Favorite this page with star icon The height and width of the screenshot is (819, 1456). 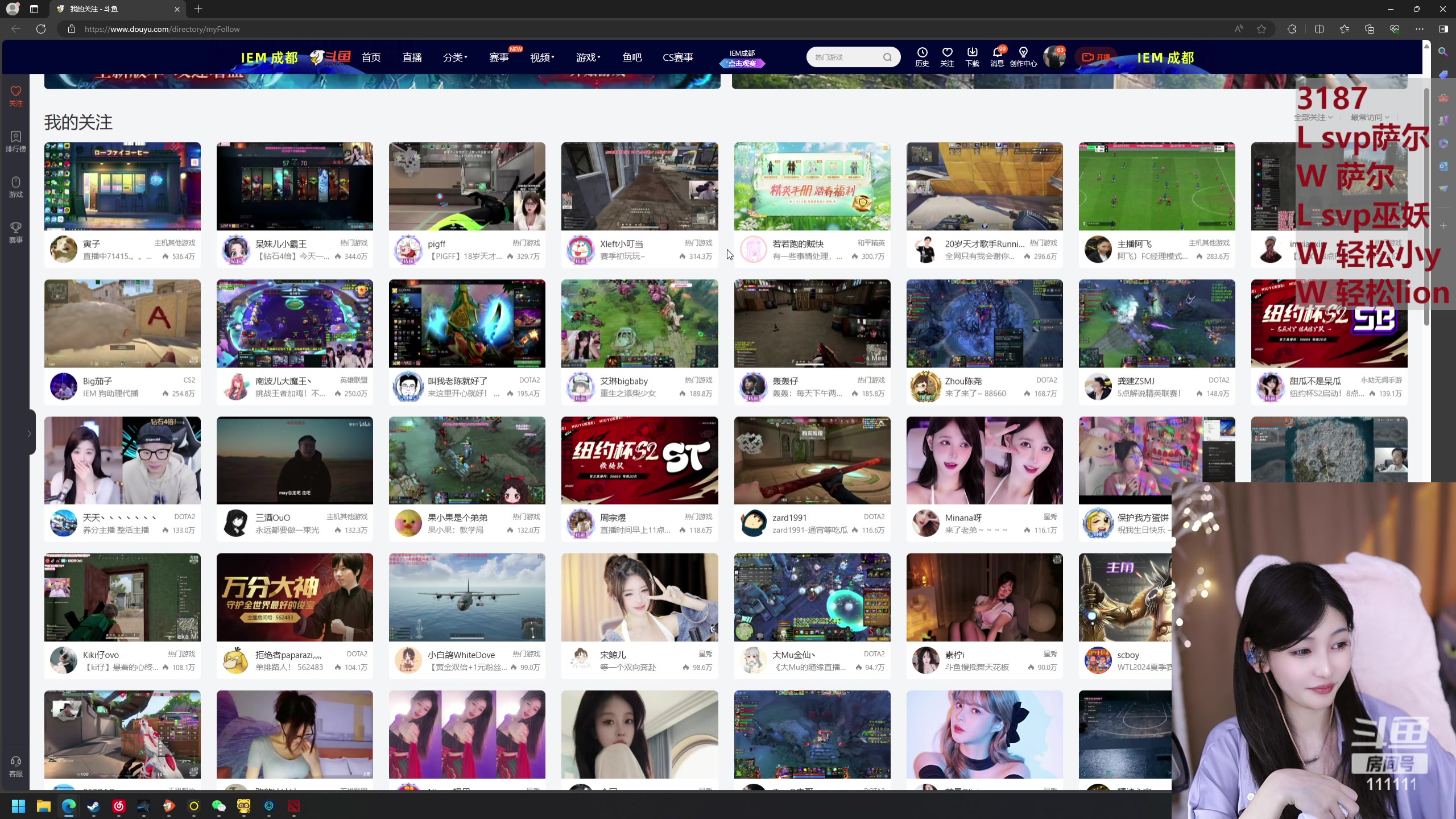(1261, 29)
